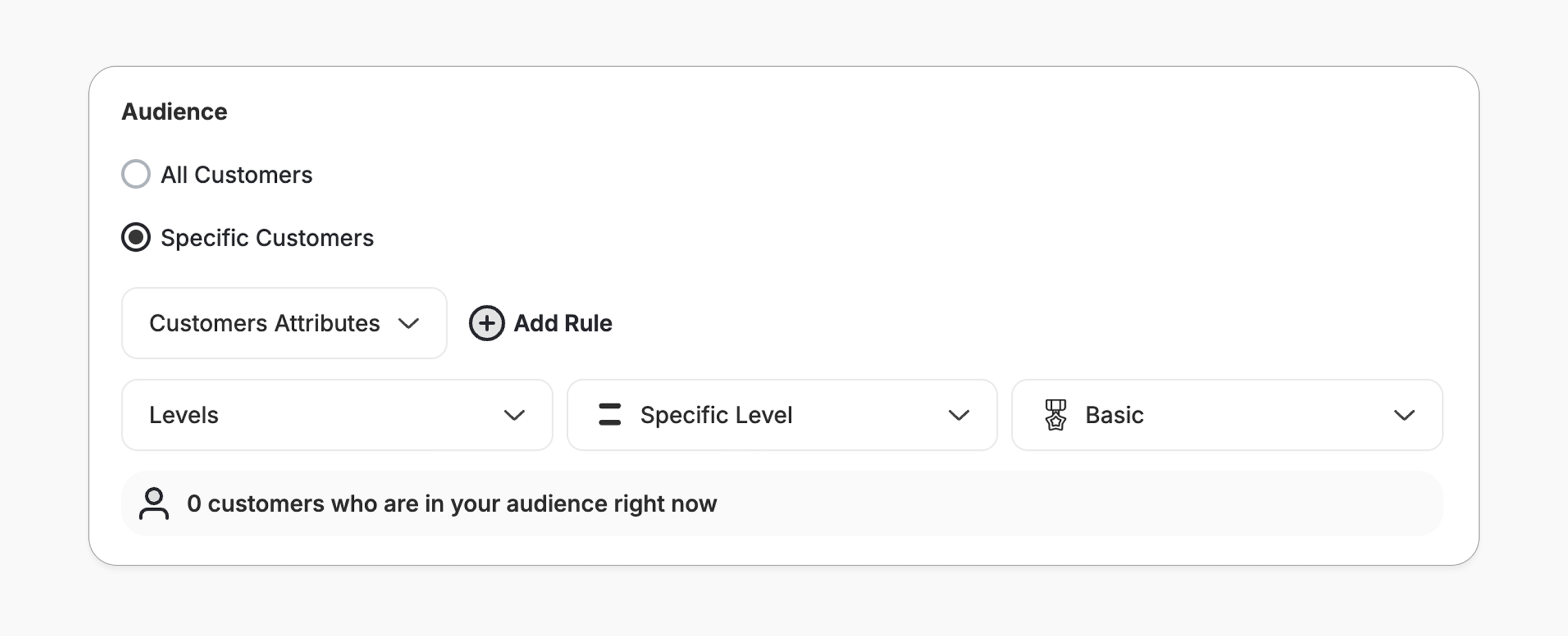Image resolution: width=1568 pixels, height=636 pixels.
Task: Click the Add Rule button
Action: 541,323
